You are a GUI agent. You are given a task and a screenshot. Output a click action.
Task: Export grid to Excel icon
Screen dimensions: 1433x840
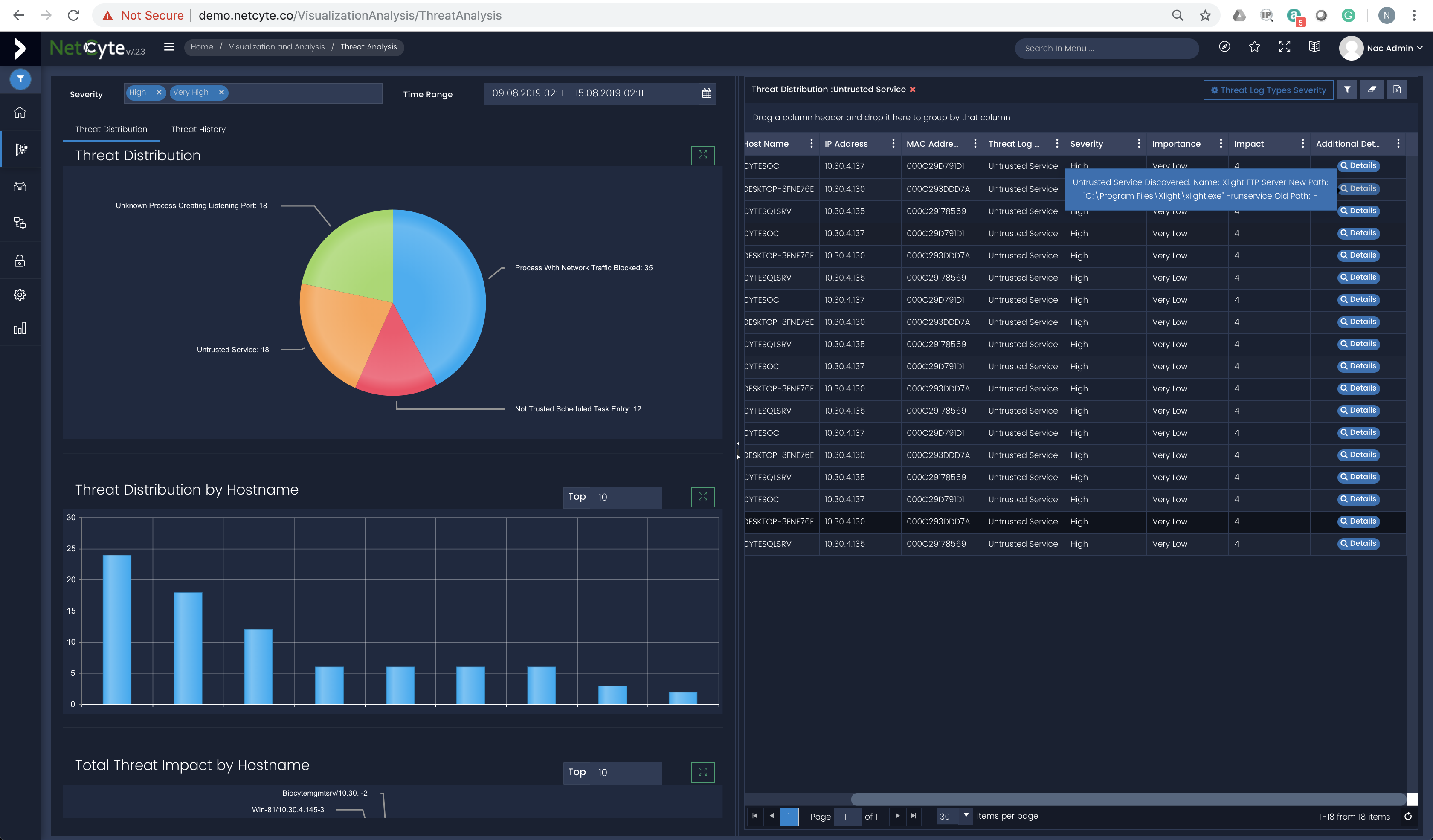click(1397, 90)
